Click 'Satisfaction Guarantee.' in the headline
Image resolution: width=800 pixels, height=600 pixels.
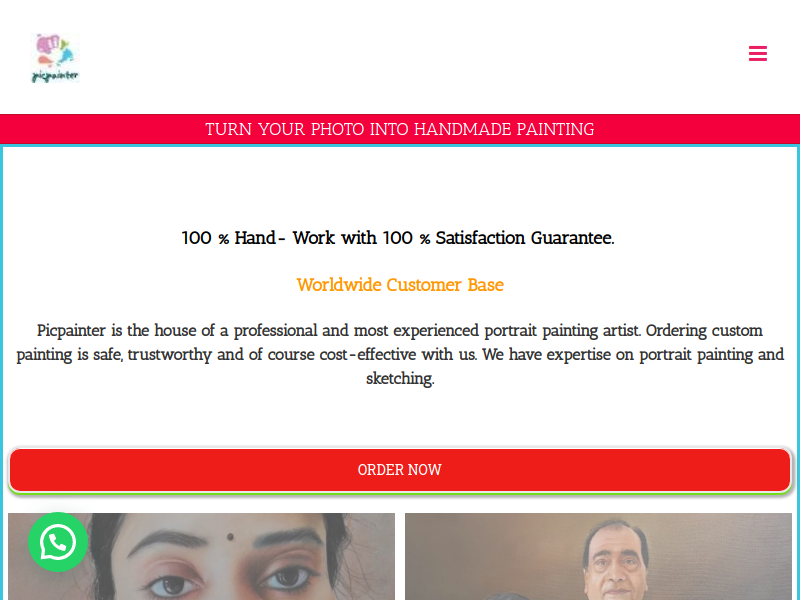coord(525,238)
